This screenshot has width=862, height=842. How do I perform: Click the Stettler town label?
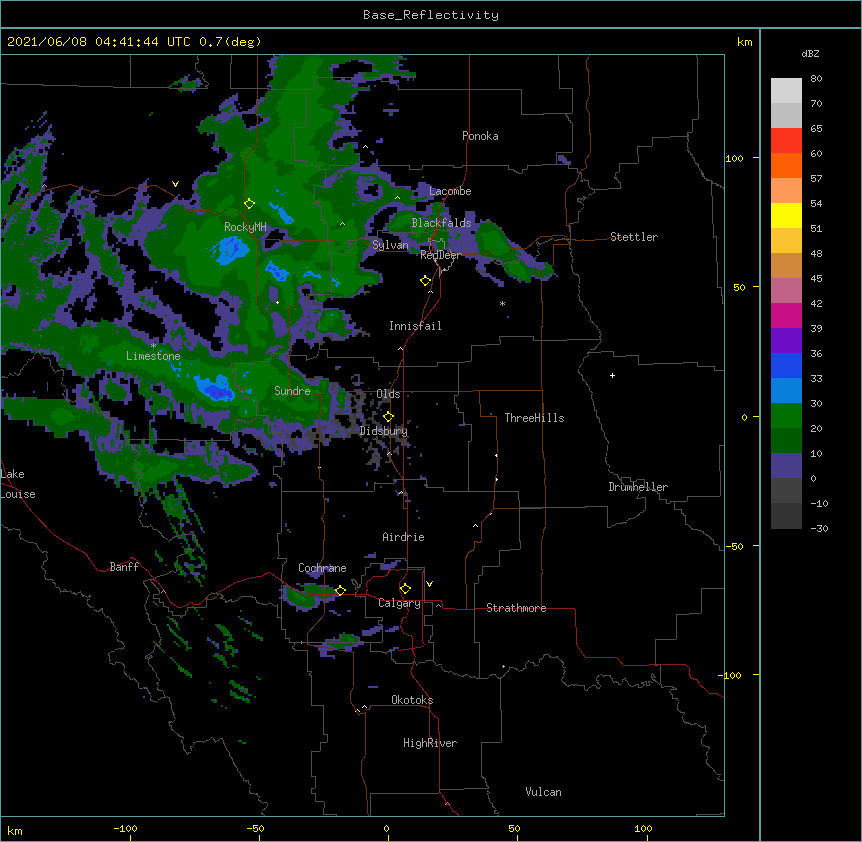click(634, 237)
